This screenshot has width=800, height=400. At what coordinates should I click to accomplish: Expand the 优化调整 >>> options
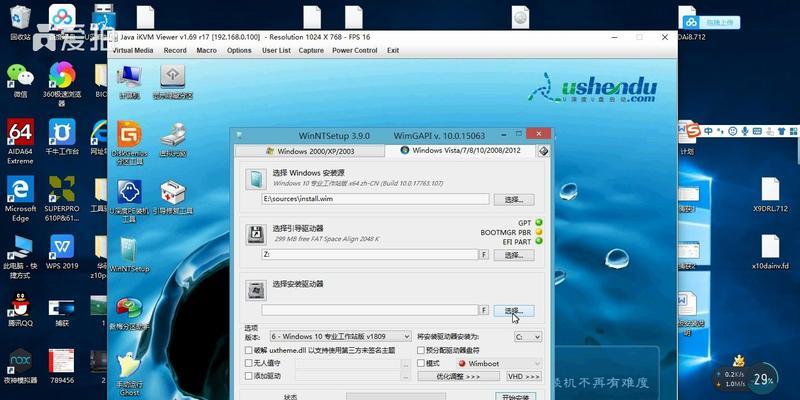[x=458, y=376]
